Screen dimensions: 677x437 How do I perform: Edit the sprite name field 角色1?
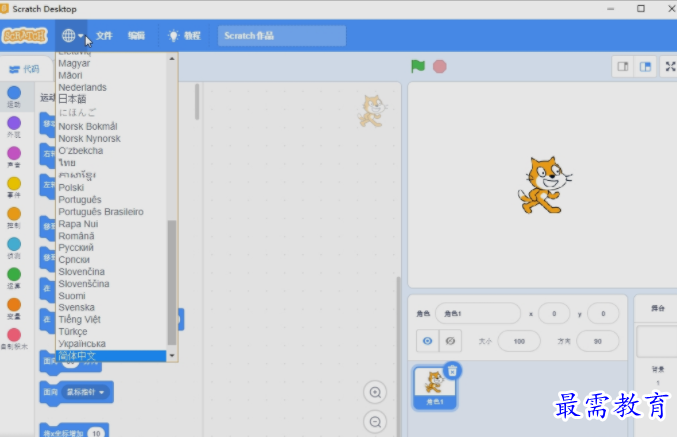point(478,314)
